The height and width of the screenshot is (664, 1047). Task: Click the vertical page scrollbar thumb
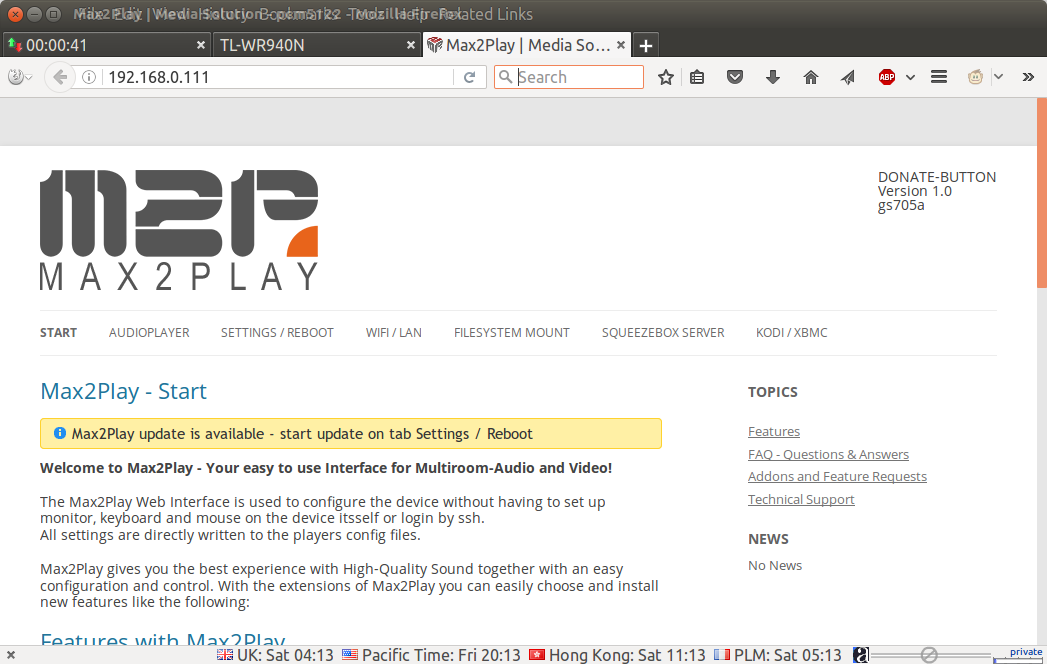1042,193
